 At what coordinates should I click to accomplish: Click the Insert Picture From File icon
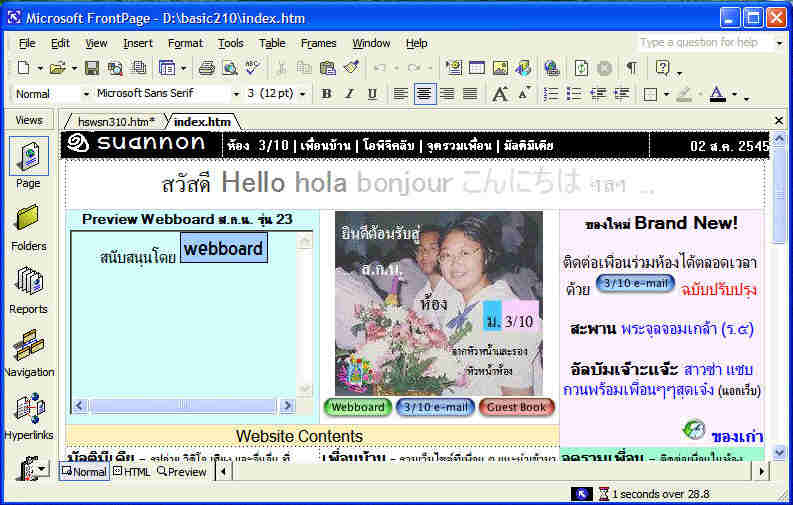(x=500, y=68)
